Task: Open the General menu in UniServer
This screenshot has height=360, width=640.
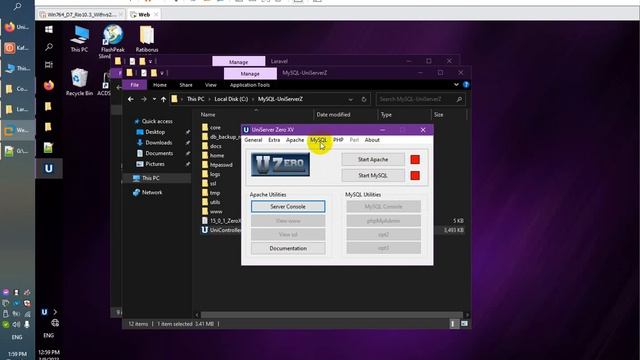Action: click(x=253, y=140)
